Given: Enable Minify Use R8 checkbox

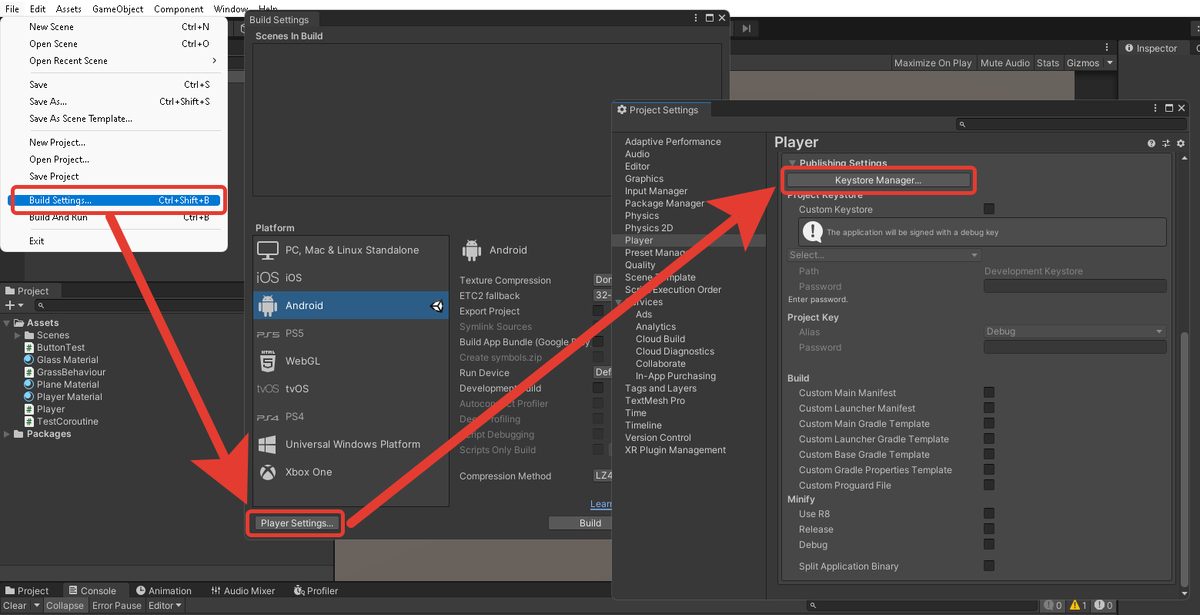Looking at the screenshot, I should tap(989, 514).
